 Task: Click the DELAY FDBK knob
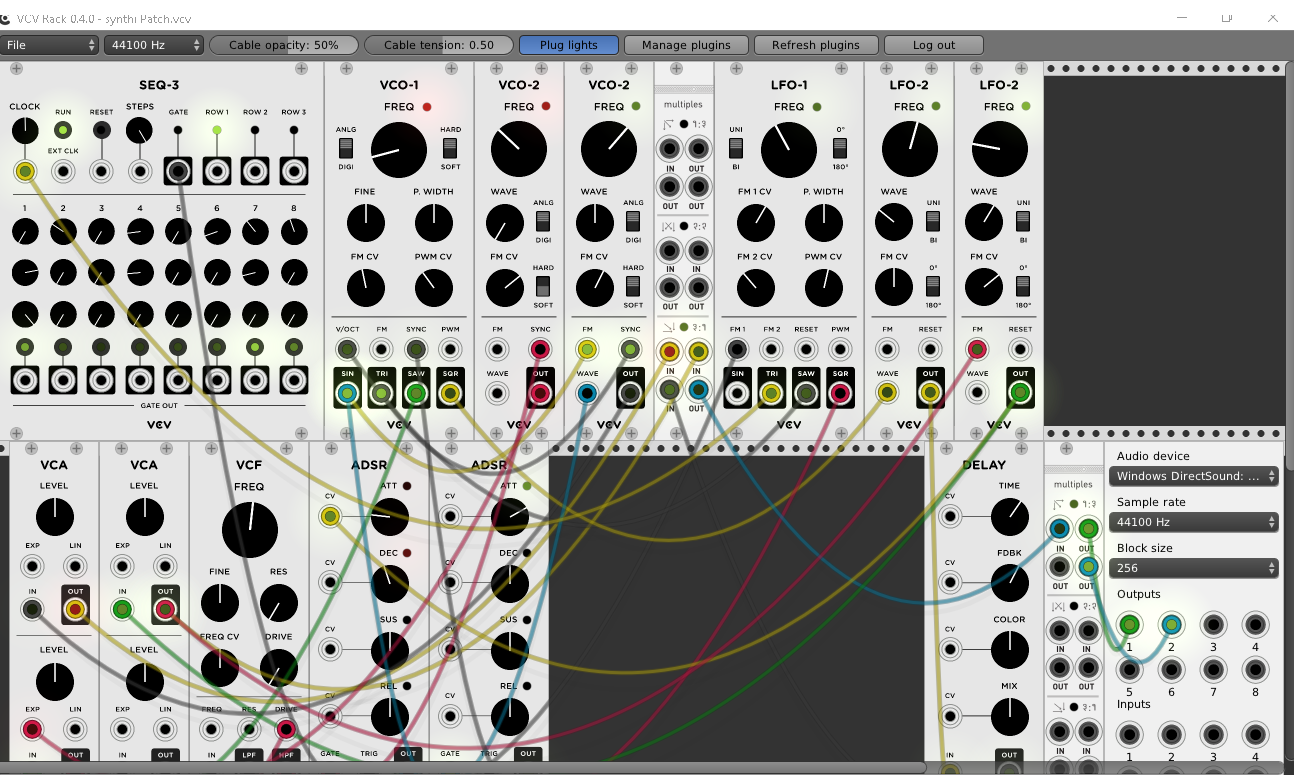pos(1009,581)
